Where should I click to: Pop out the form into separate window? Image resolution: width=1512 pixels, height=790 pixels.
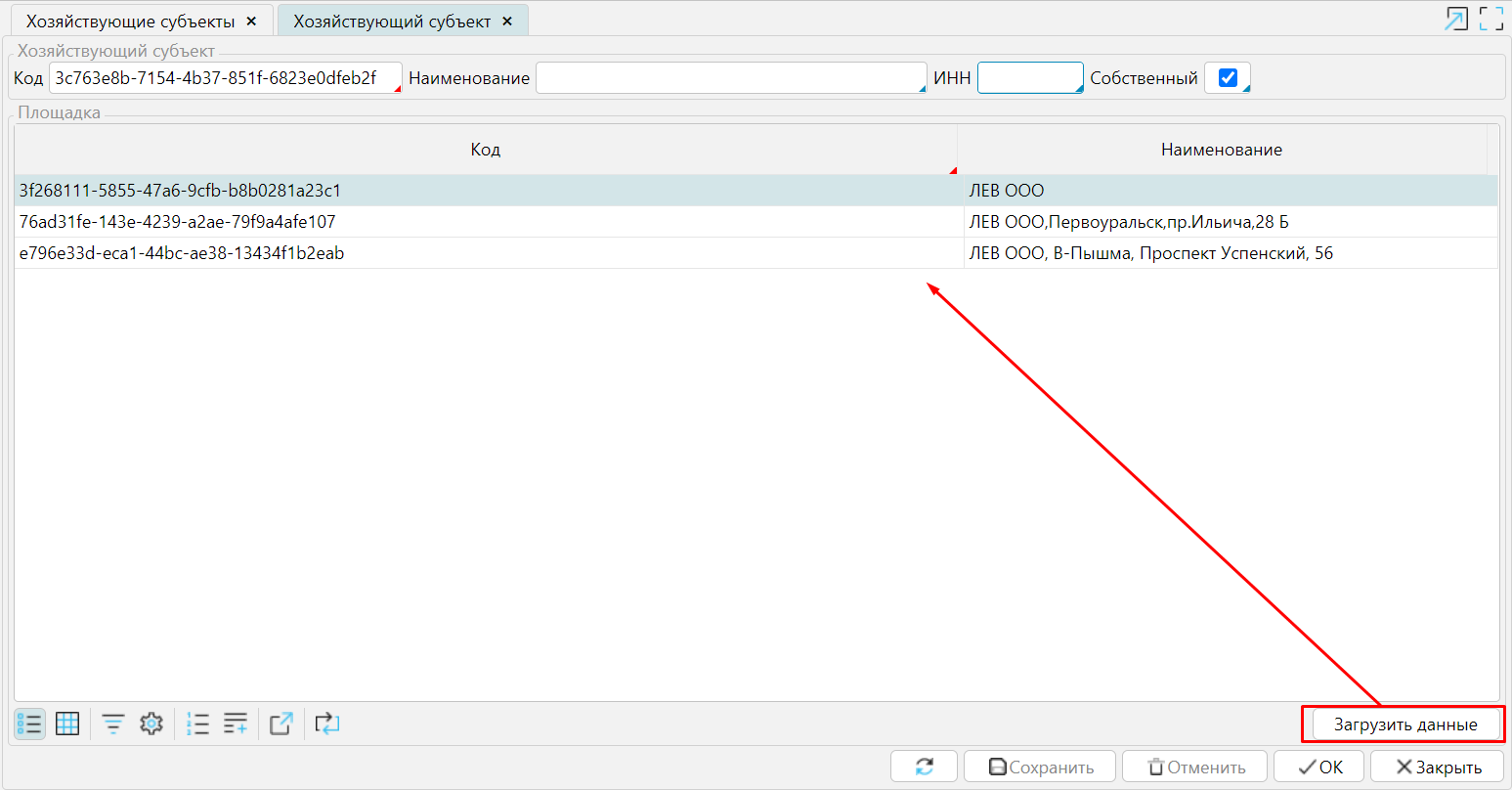pyautogui.click(x=1456, y=19)
